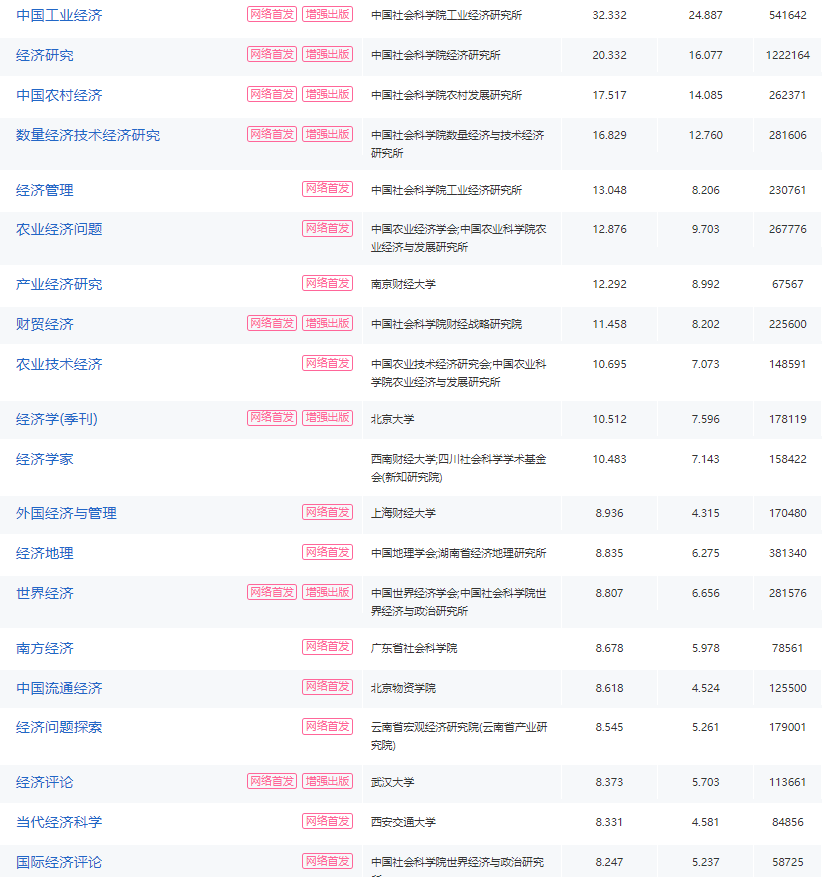
Task: Select the value 14.085 in 中国农村经济 row
Action: 706,95
